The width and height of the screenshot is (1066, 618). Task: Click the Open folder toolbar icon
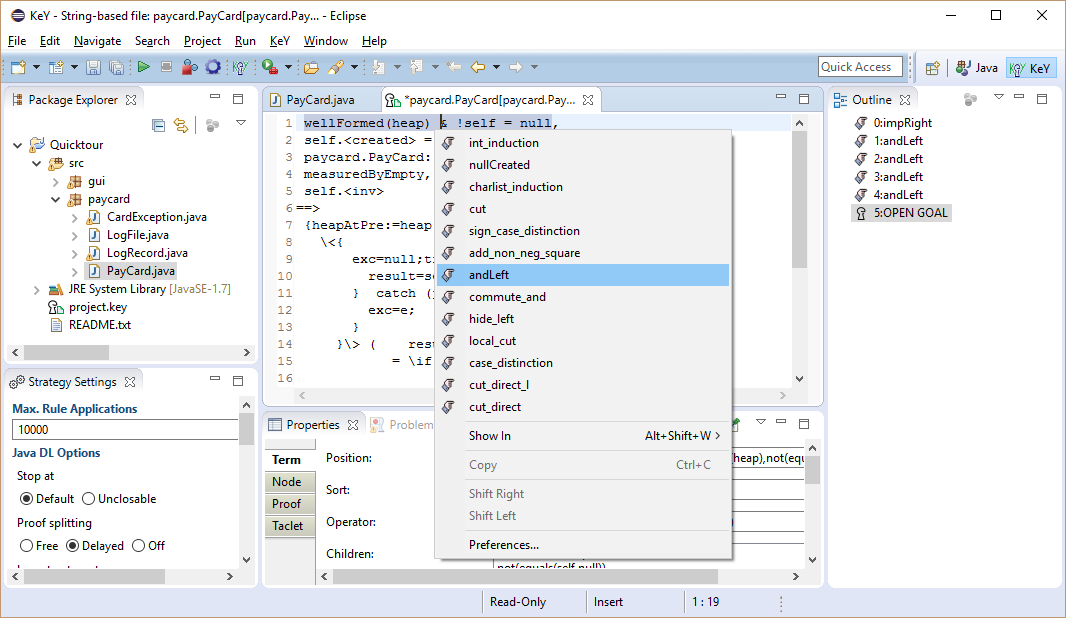[311, 67]
